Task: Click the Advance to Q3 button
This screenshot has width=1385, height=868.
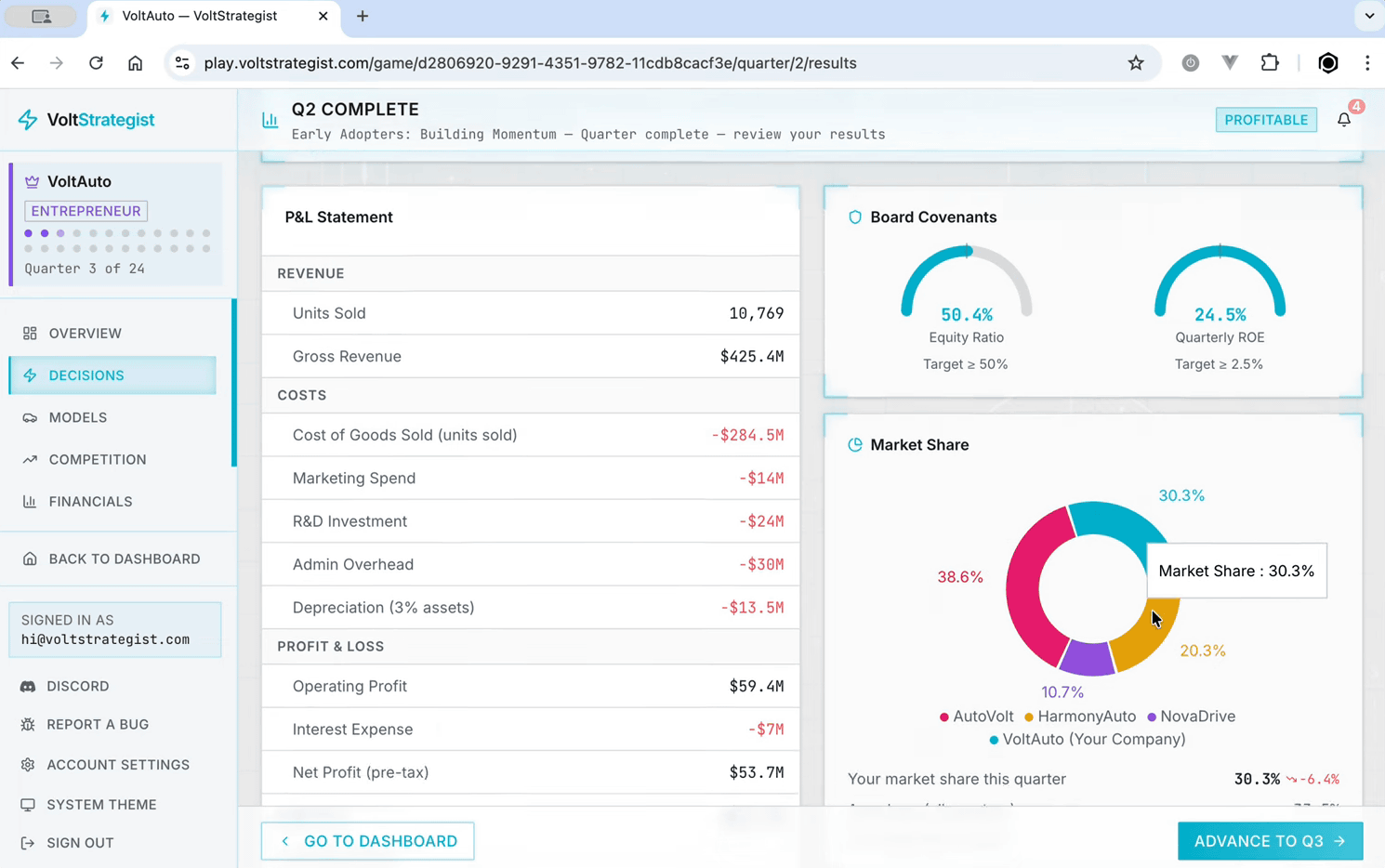Action: (1269, 841)
